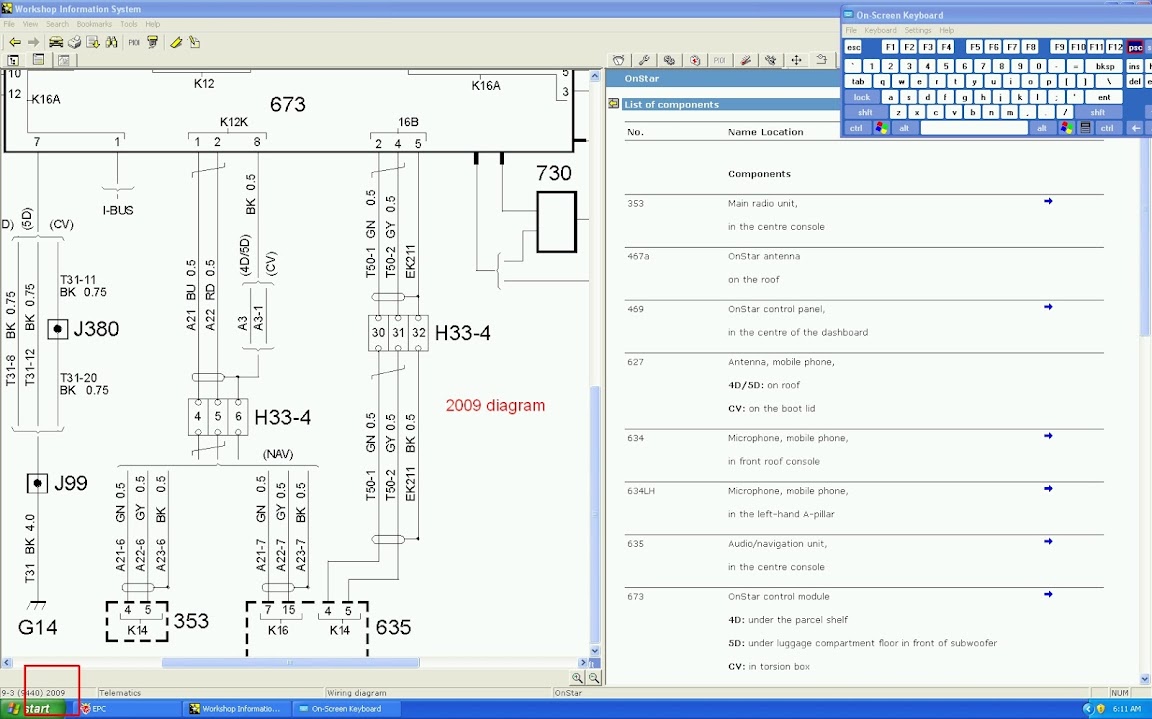Click the document download arrow icon
Image resolution: width=1152 pixels, height=719 pixels.
pyautogui.click(x=93, y=43)
